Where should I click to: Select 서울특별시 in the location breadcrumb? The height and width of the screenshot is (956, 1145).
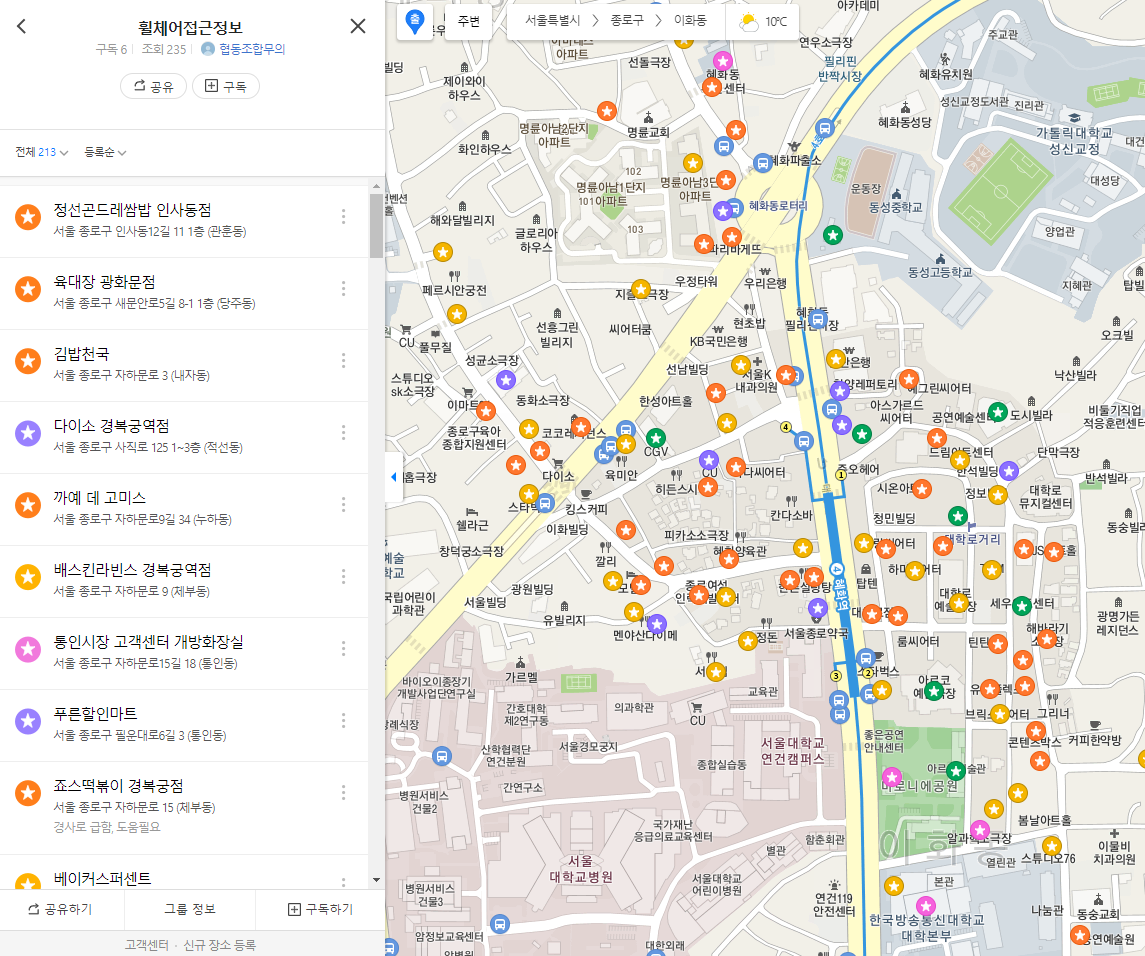553,20
